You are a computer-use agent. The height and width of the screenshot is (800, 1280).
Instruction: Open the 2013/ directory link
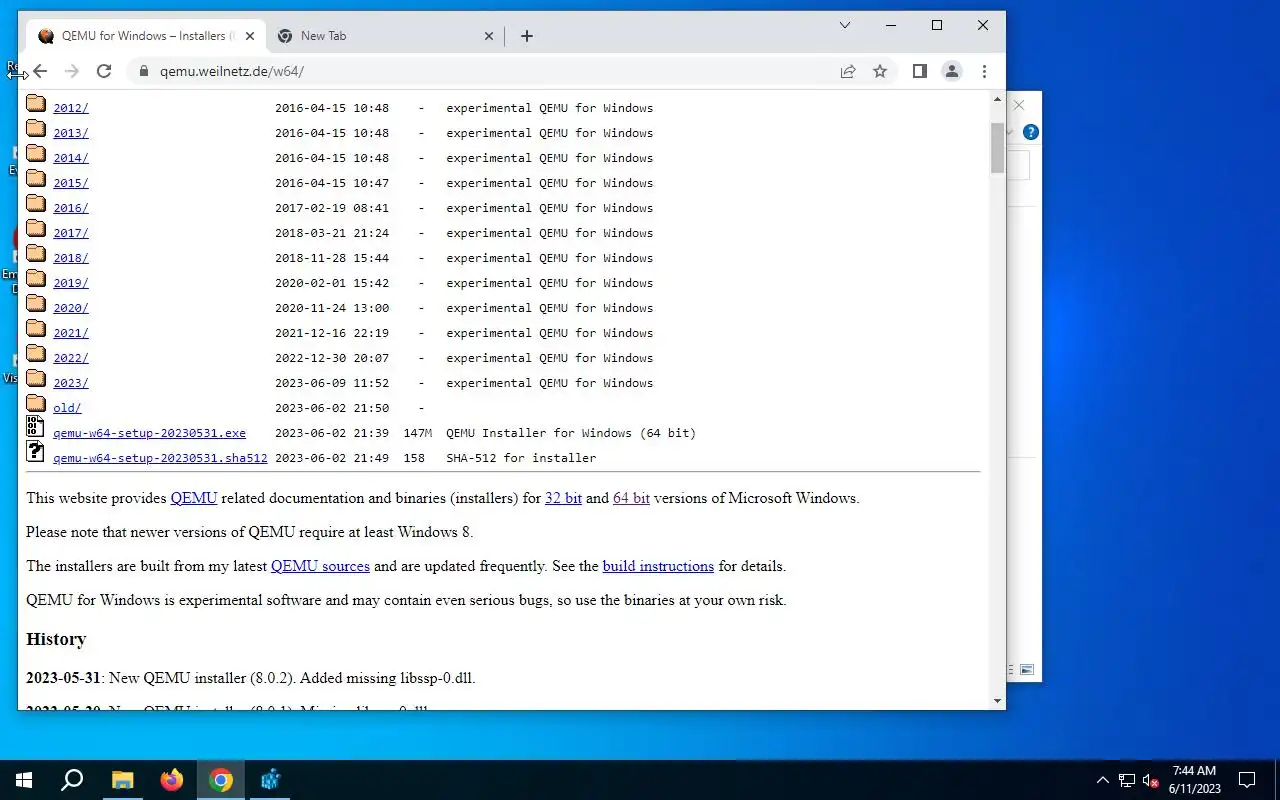[x=71, y=133]
